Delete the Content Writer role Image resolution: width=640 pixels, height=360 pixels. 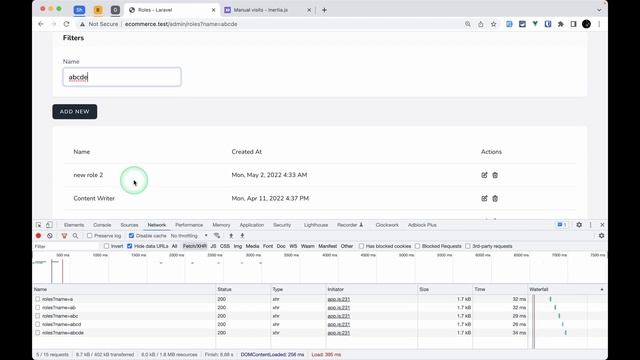click(x=495, y=198)
